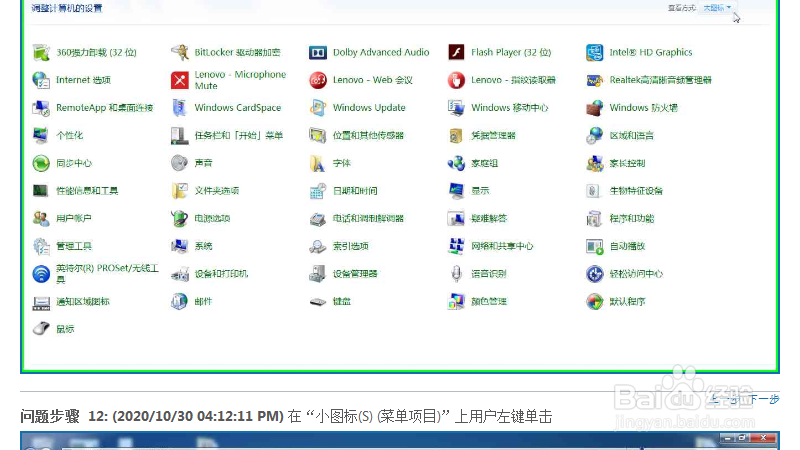Open Windows 移动中心 icon
This screenshot has width=800, height=450.
456,108
